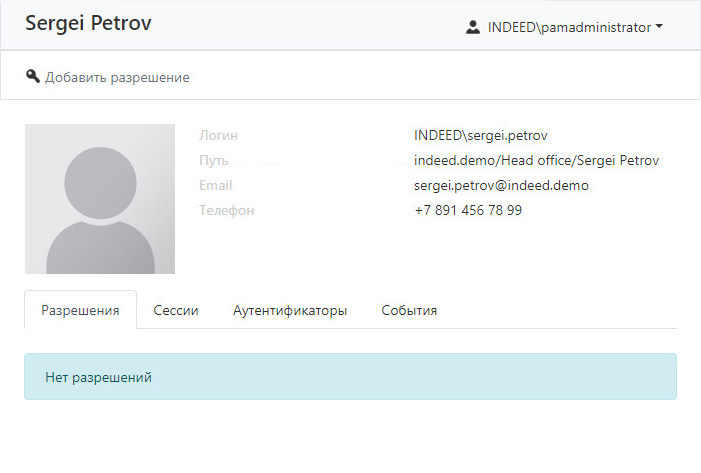Click the profile avatar placeholder image

tap(100, 199)
